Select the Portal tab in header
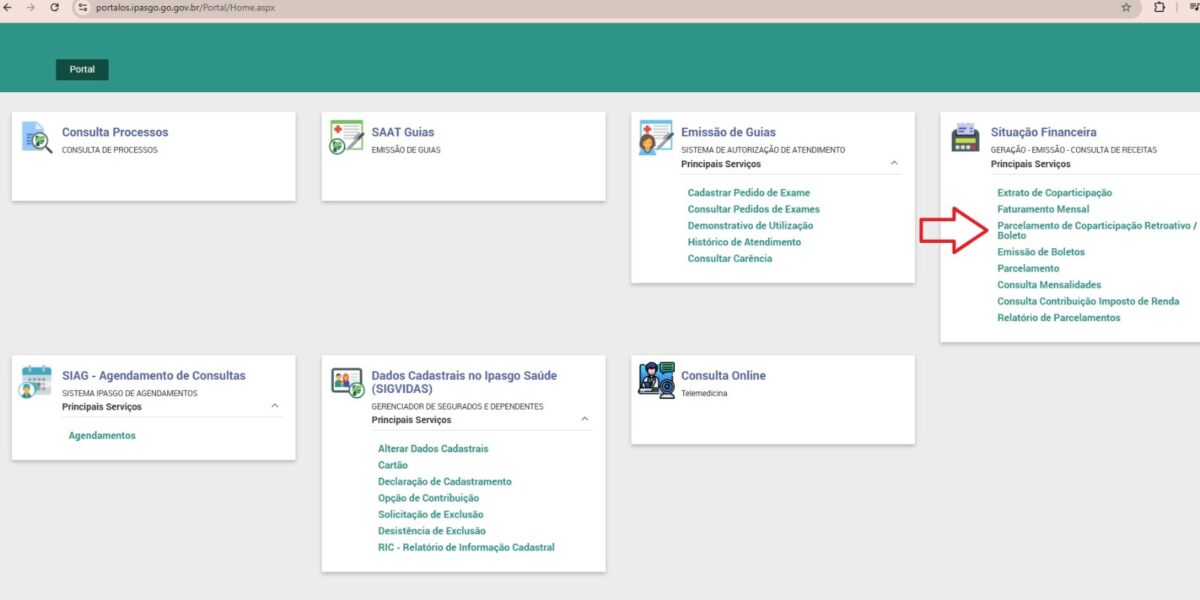The height and width of the screenshot is (600, 1200). 82,70
